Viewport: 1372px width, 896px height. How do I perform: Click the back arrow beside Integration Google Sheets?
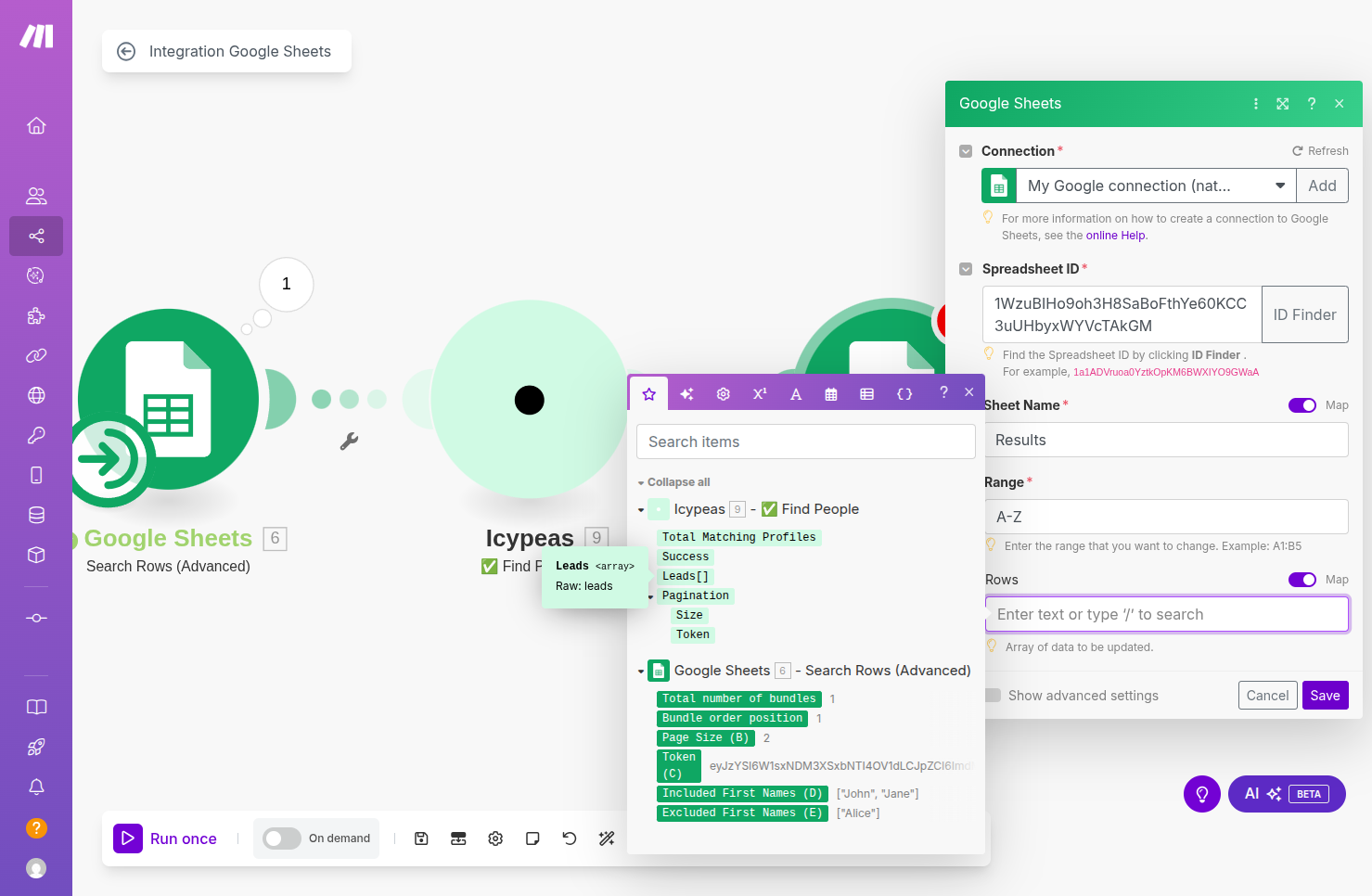pos(126,52)
